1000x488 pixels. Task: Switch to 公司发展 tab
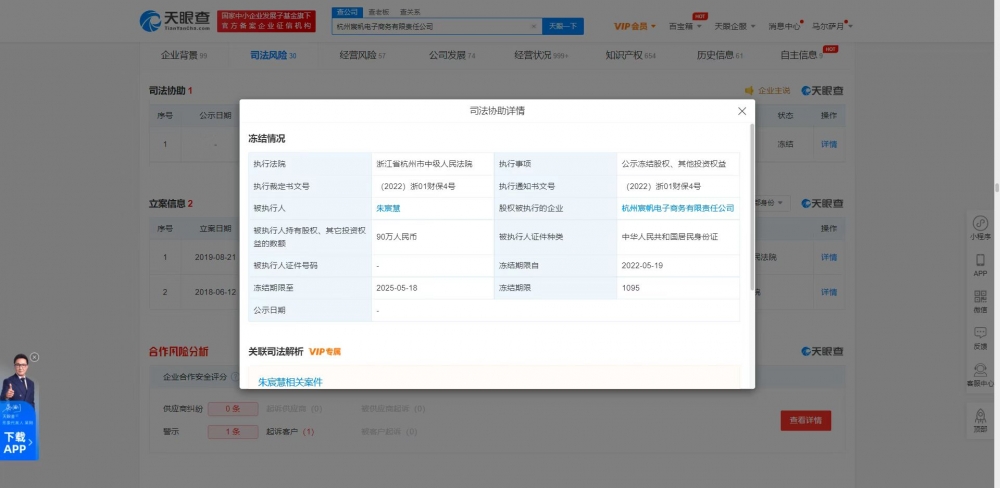pyautogui.click(x=452, y=55)
